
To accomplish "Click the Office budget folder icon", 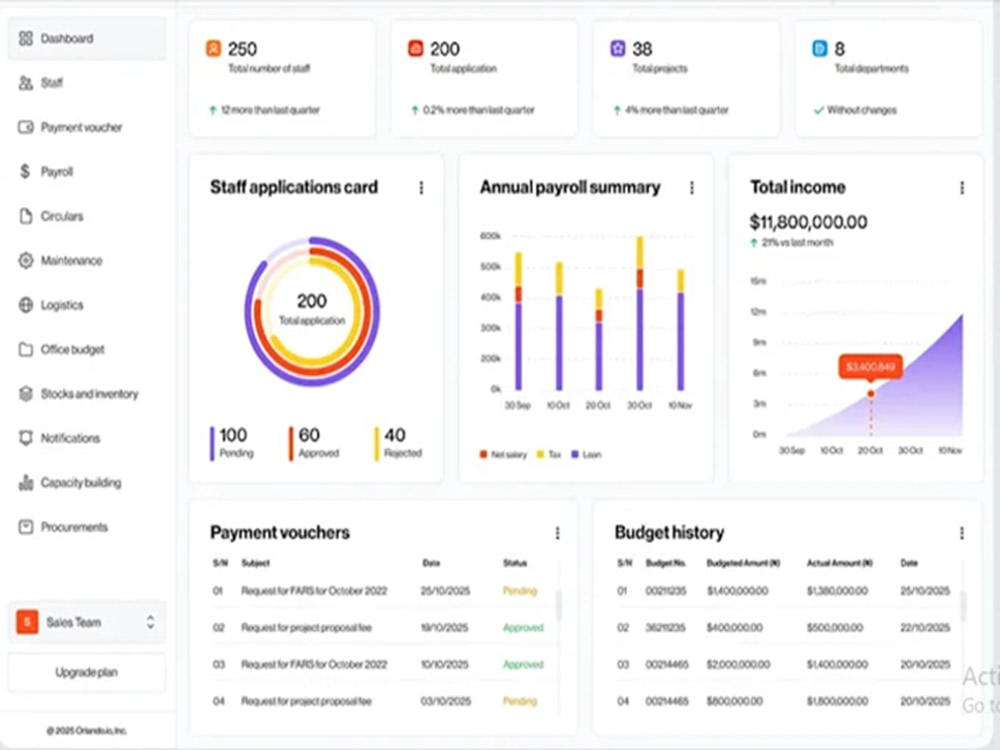I will pyautogui.click(x=26, y=349).
